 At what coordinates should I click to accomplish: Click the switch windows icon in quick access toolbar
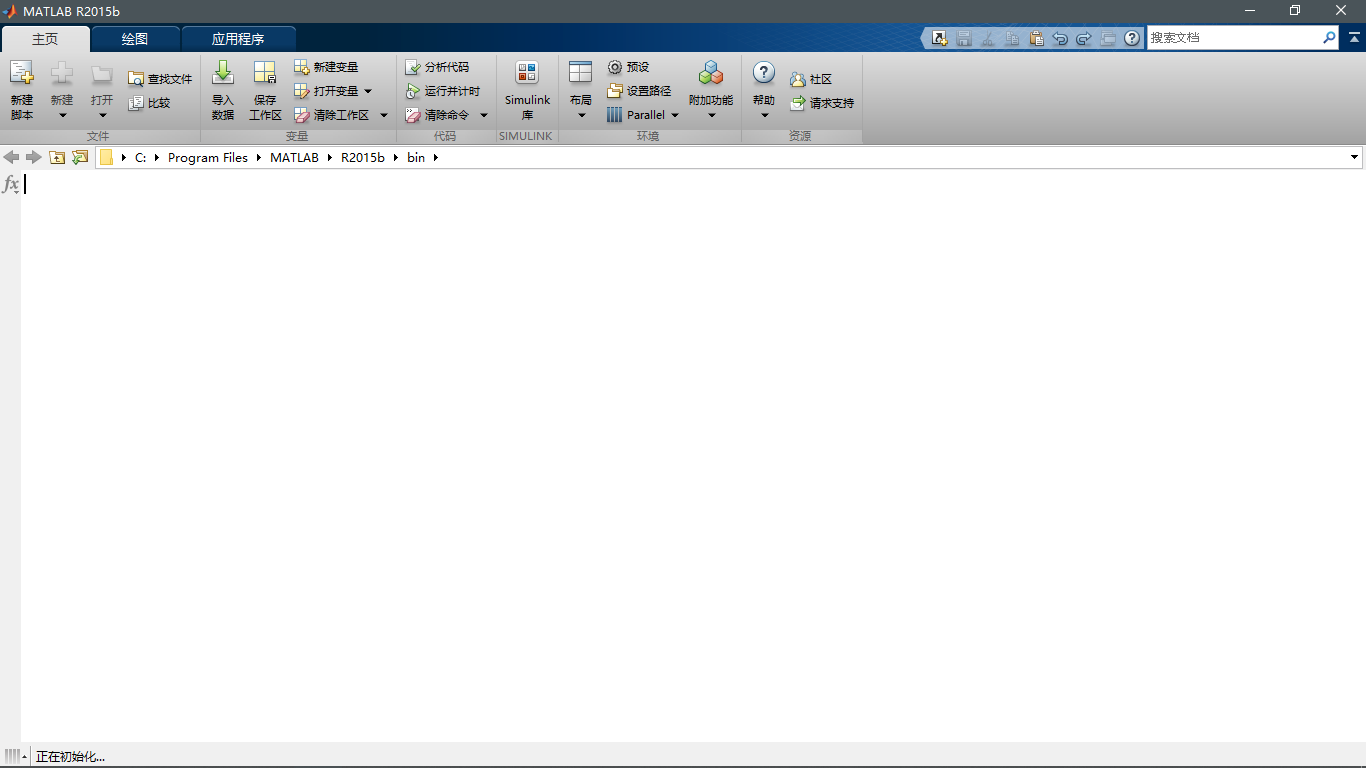[1108, 38]
